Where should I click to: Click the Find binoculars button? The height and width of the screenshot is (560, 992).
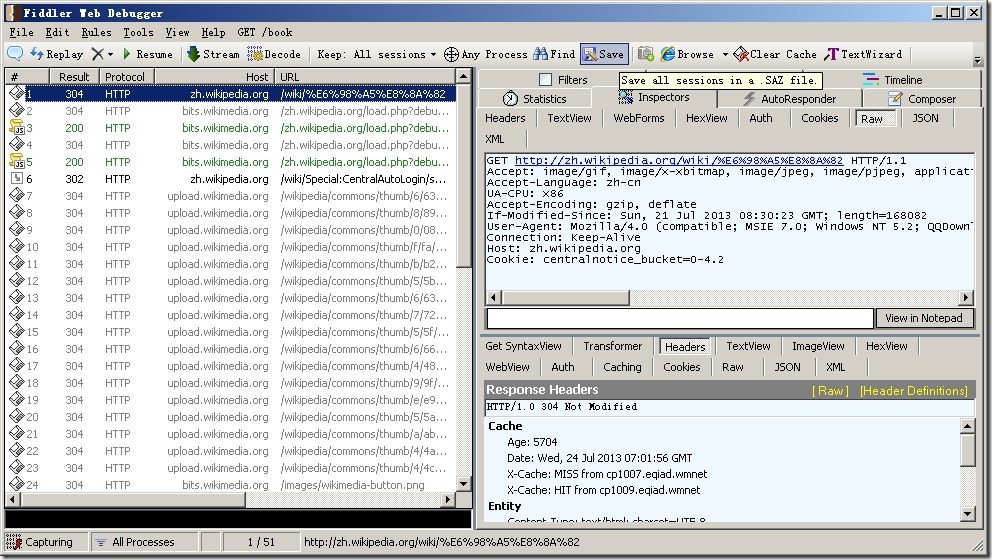(554, 54)
